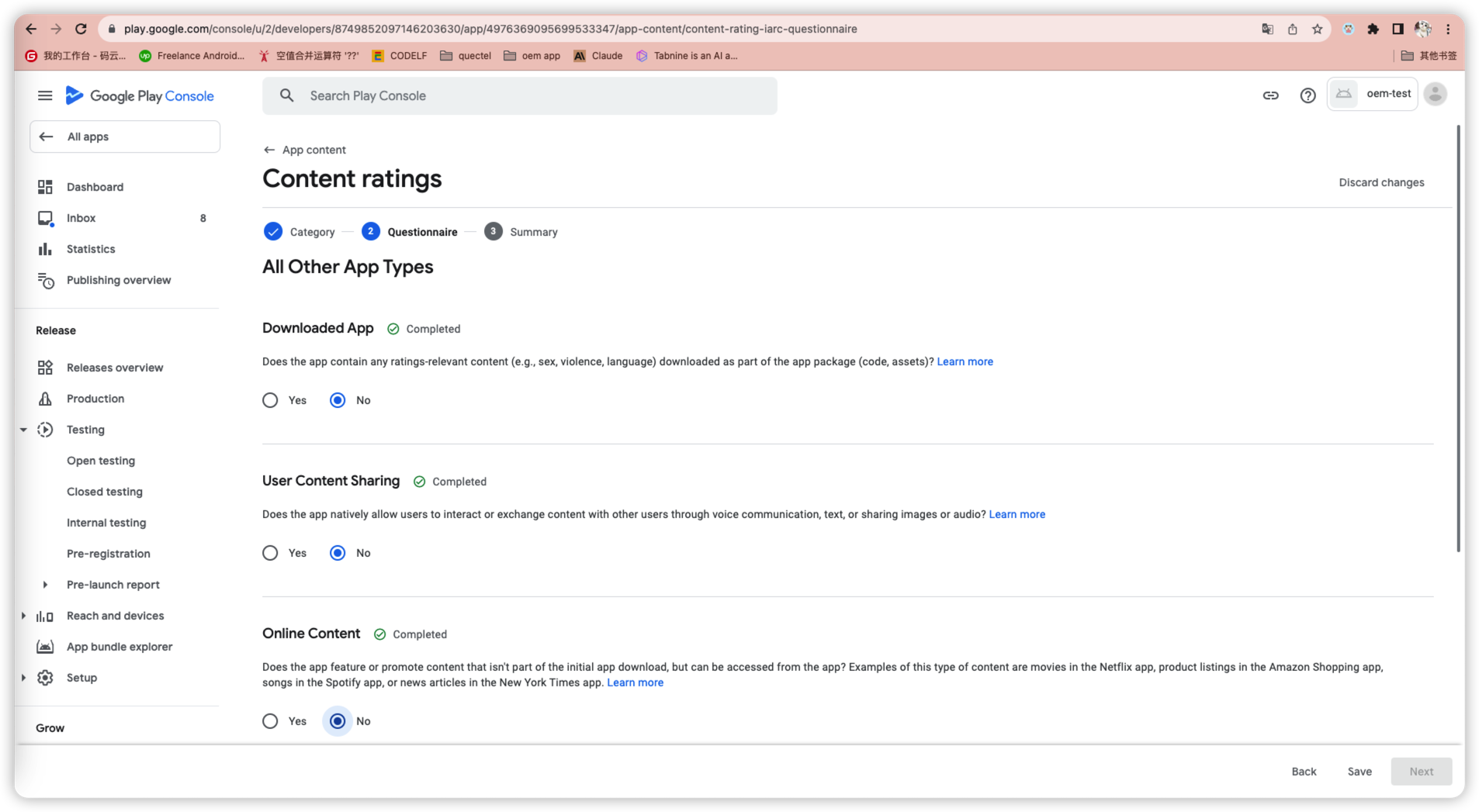Click the page vertical scrollbar
1479x812 pixels.
click(1459, 338)
